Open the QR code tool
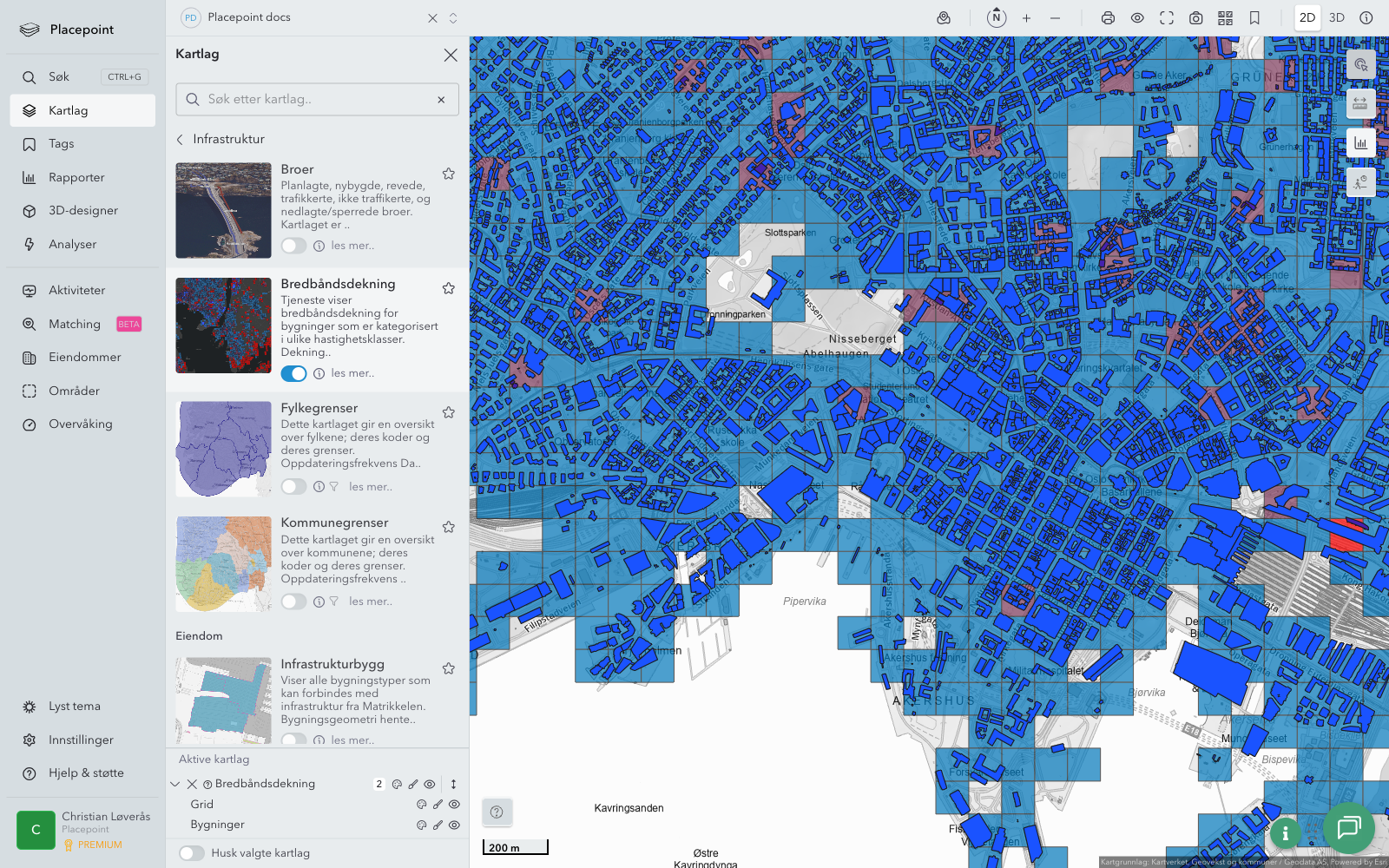The height and width of the screenshot is (868, 1389). 1225,18
